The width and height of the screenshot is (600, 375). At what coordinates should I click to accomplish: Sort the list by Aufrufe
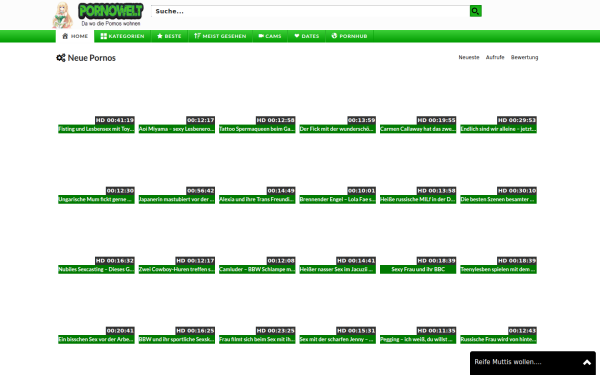(495, 57)
